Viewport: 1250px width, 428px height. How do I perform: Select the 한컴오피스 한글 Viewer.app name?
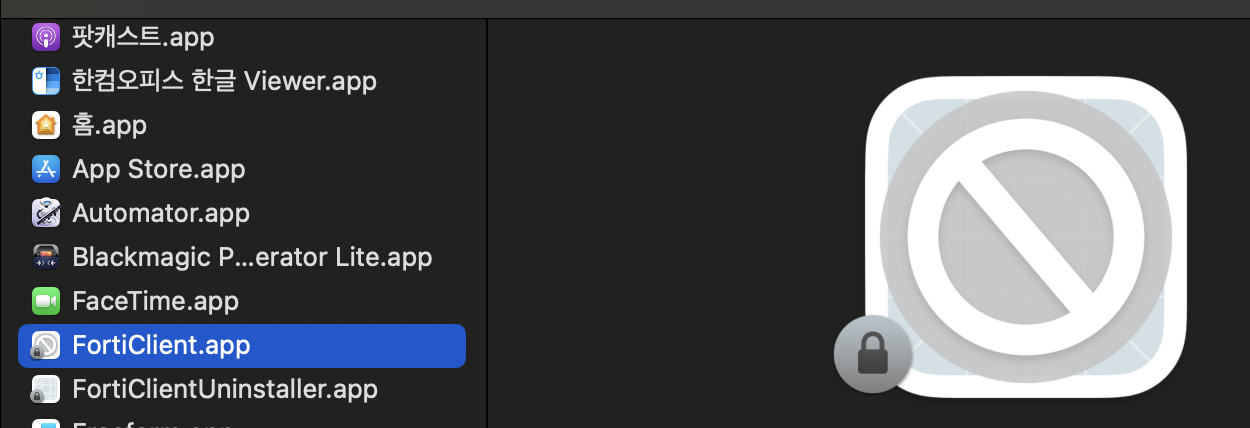point(224,81)
